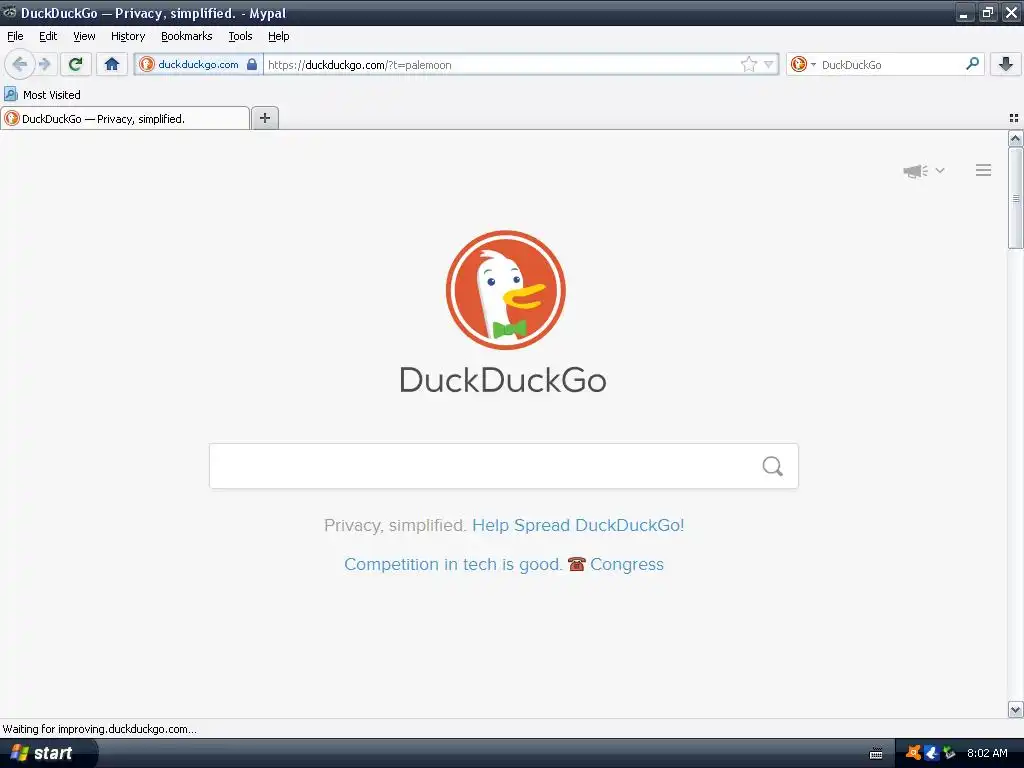
Task: Click the 8:02 AM clock
Action: 987,753
